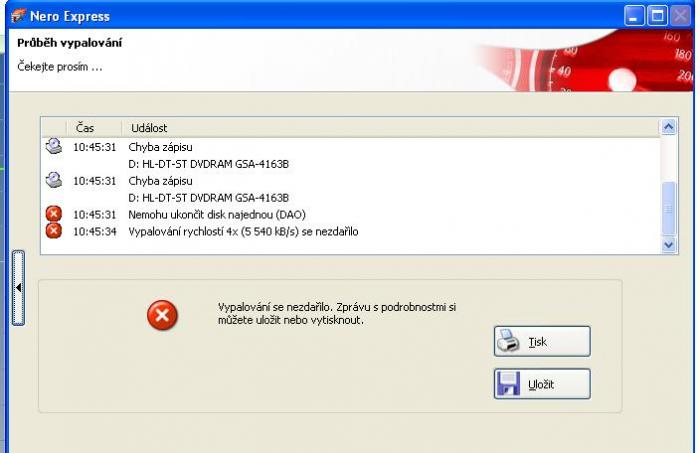Viewport: 700px width, 453px height.
Task: Click red error icon beside 'Vypalování rychlostí 4x'
Action: [54, 231]
